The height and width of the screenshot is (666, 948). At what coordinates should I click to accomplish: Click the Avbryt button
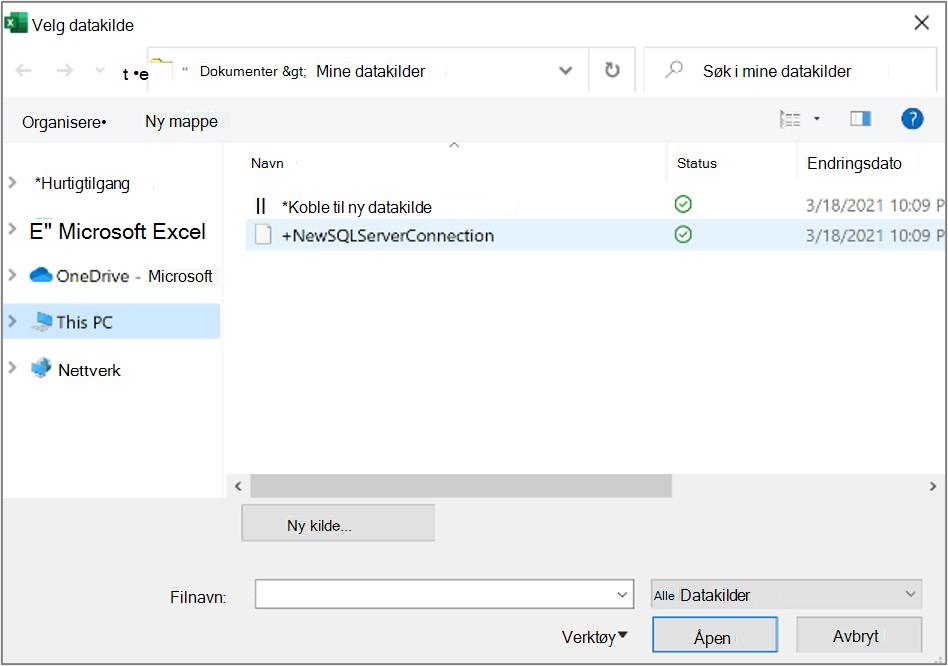859,635
